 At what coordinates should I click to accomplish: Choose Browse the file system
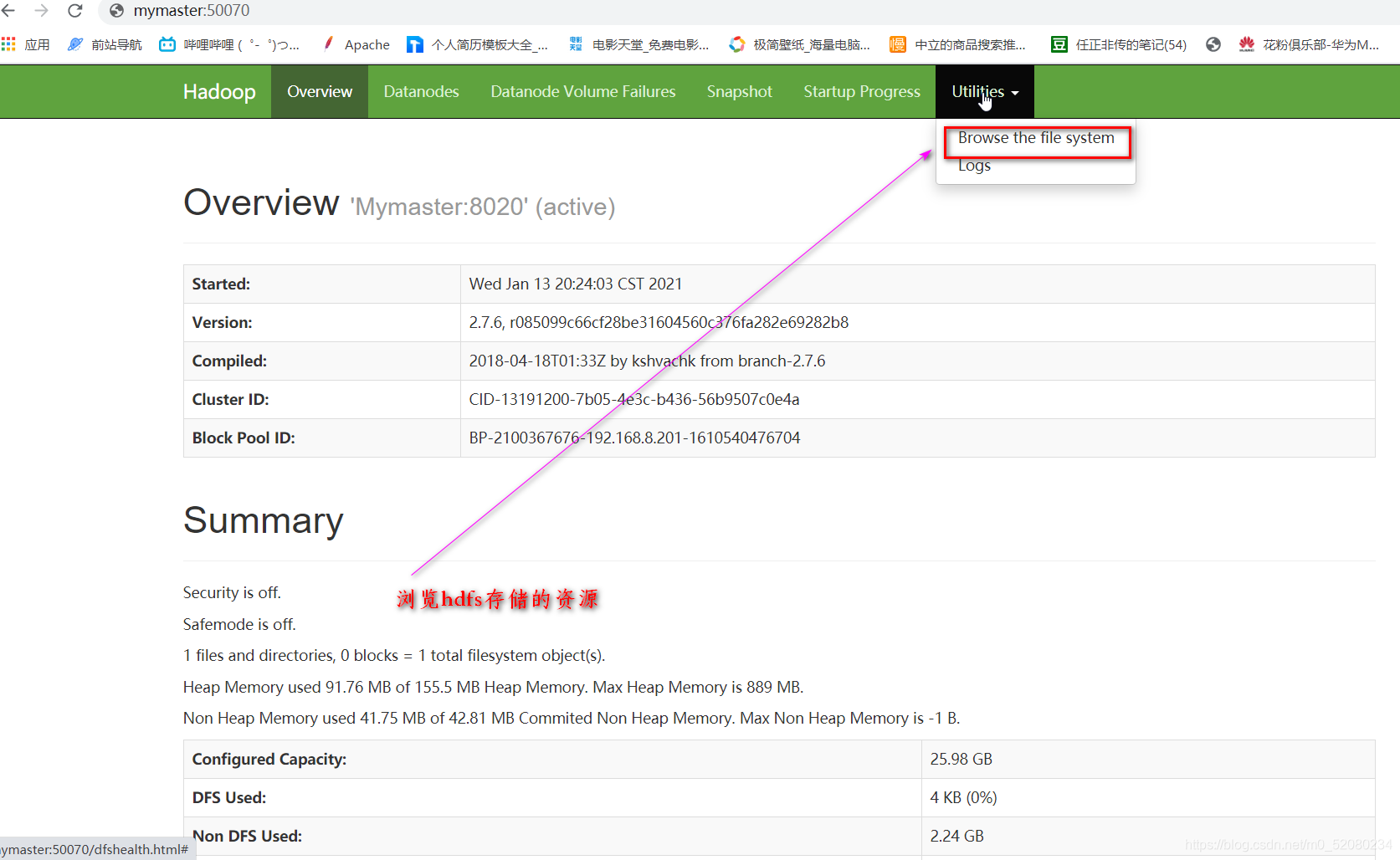click(1036, 138)
